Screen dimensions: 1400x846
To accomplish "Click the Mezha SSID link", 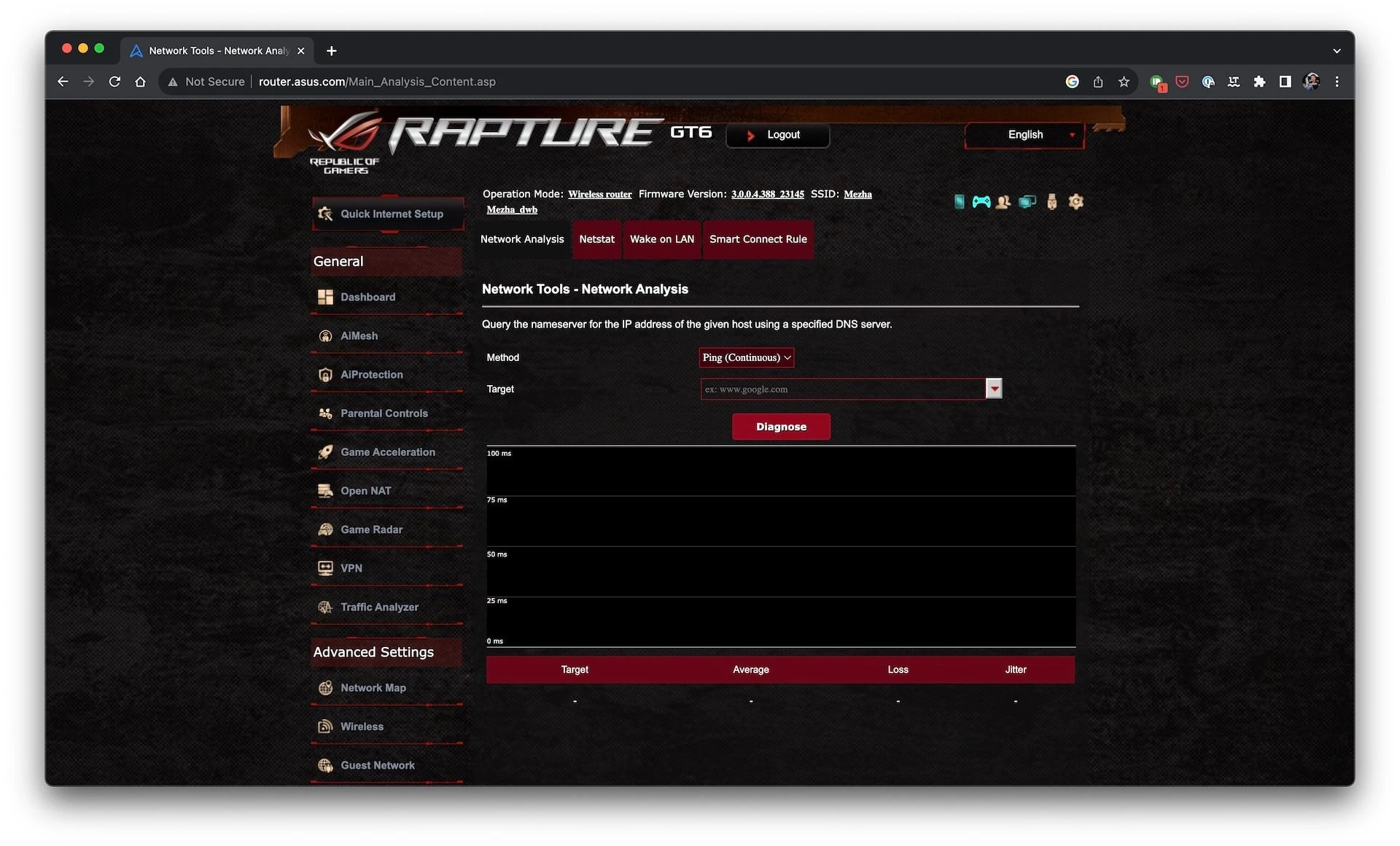I will (x=857, y=194).
